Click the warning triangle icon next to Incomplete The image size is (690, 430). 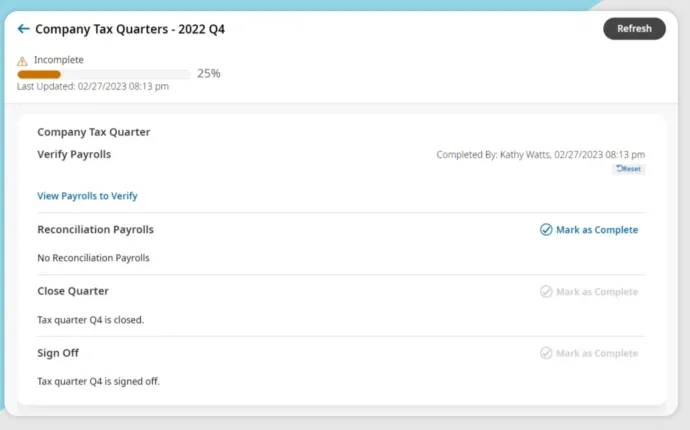(x=23, y=61)
